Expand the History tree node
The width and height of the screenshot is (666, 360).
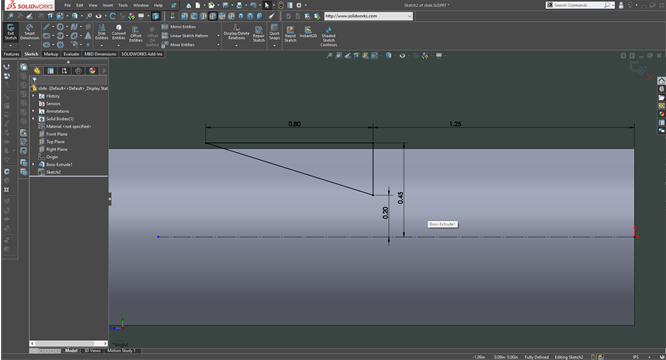34,96
